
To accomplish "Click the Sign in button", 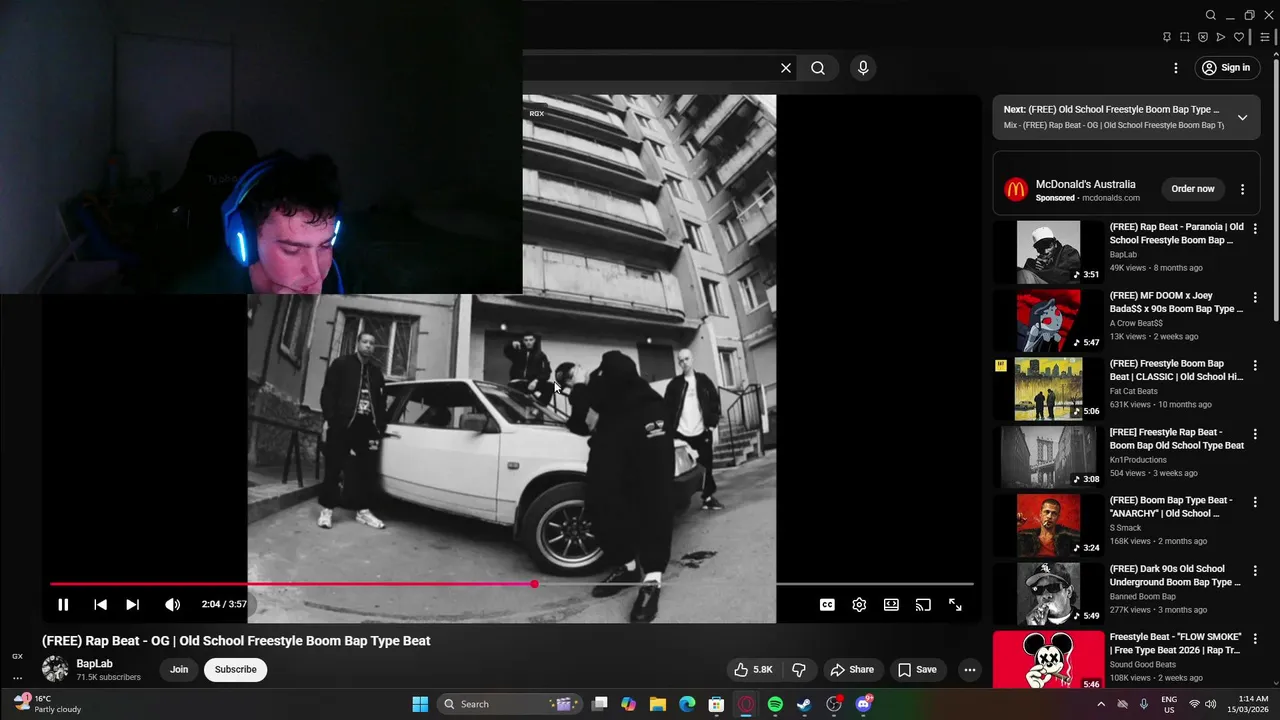I will point(1226,68).
